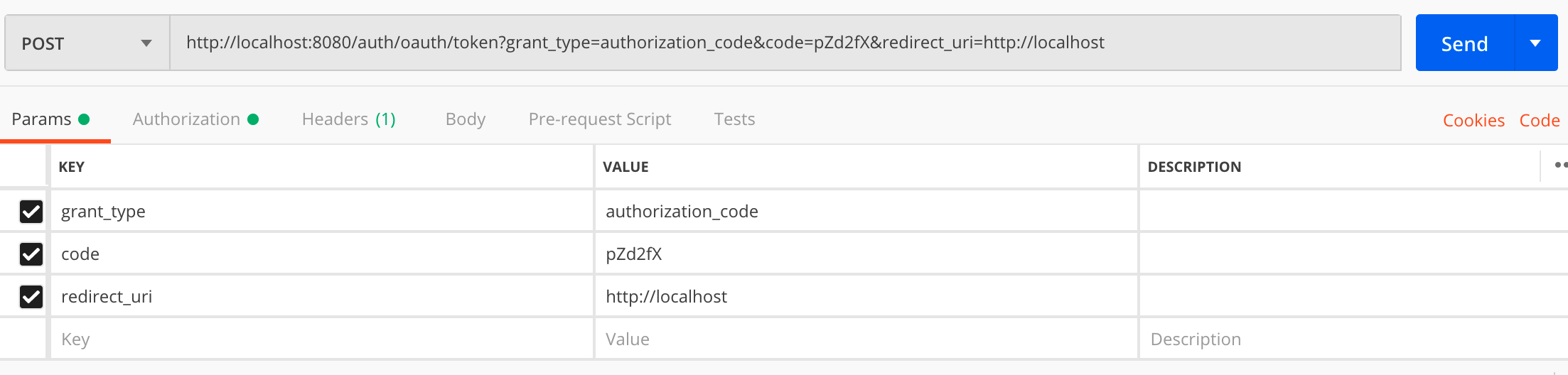Image resolution: width=1568 pixels, height=375 pixels.
Task: Open the params table more options icon
Action: (1559, 165)
